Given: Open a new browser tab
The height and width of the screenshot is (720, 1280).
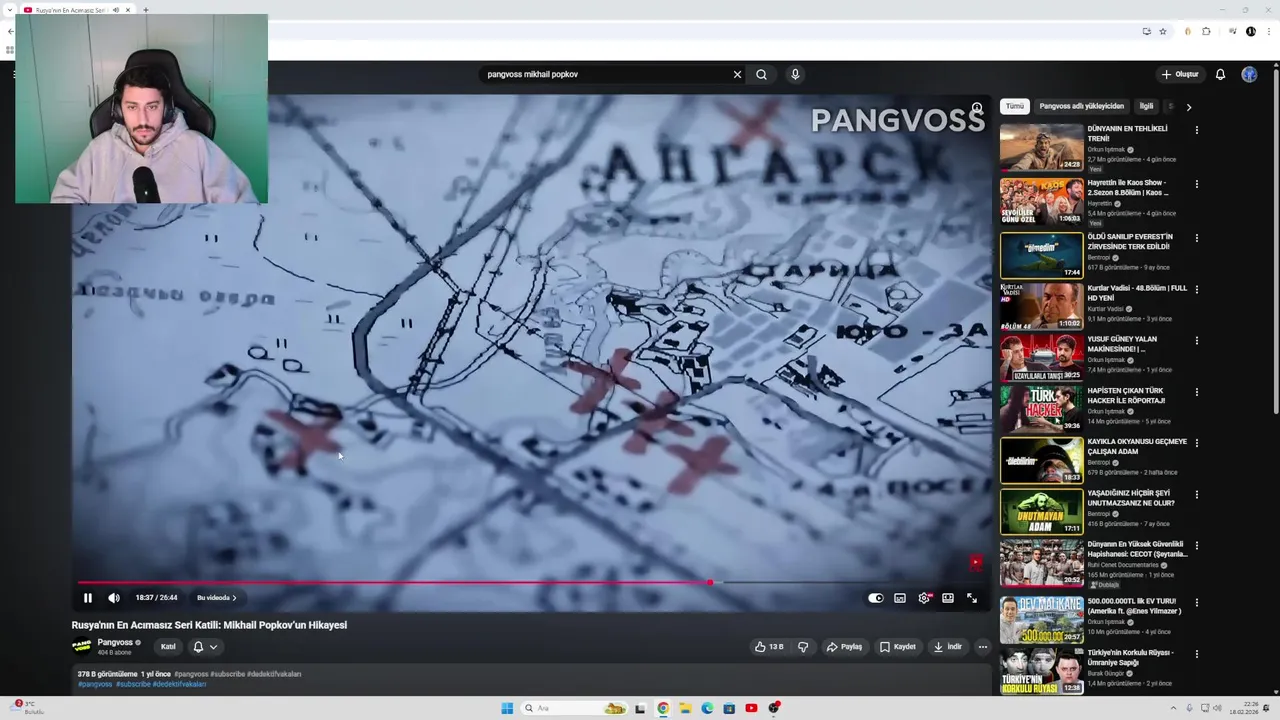Looking at the screenshot, I should [146, 10].
